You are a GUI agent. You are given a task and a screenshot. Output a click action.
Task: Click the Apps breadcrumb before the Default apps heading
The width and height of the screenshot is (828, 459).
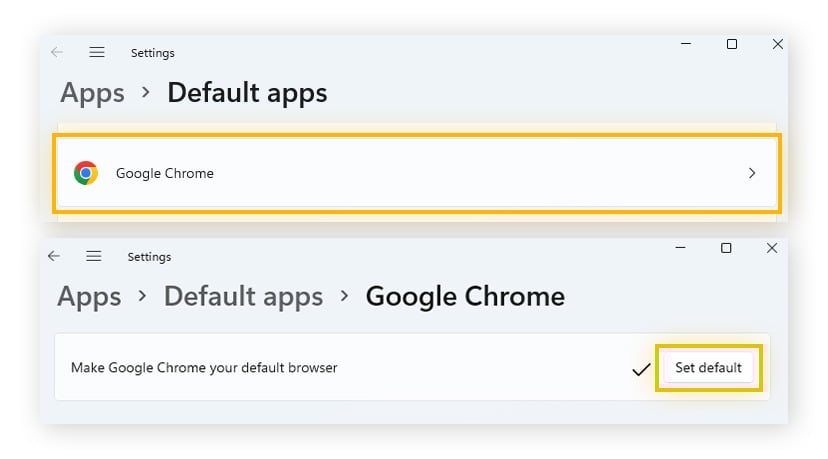point(92,93)
